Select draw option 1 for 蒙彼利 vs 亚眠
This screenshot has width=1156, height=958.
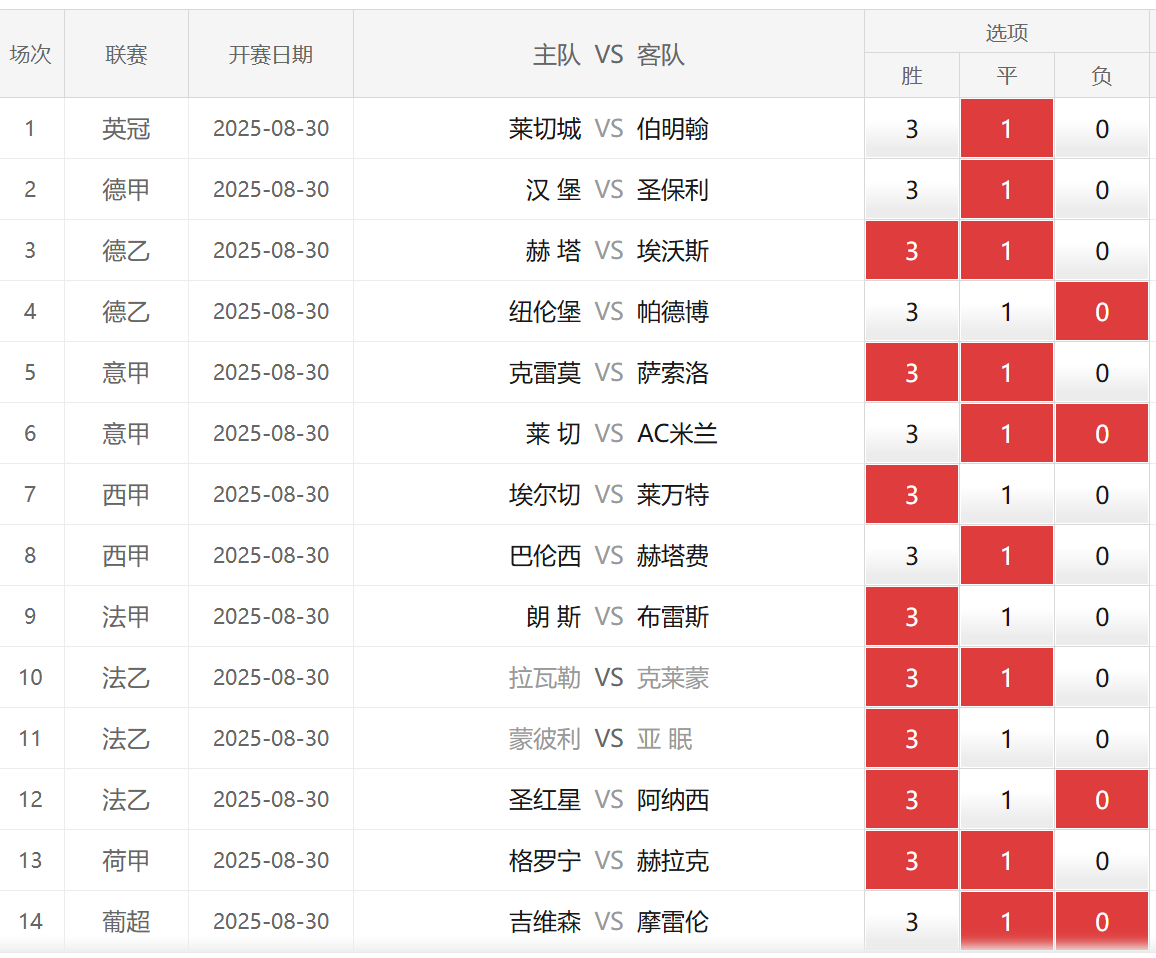(1007, 738)
